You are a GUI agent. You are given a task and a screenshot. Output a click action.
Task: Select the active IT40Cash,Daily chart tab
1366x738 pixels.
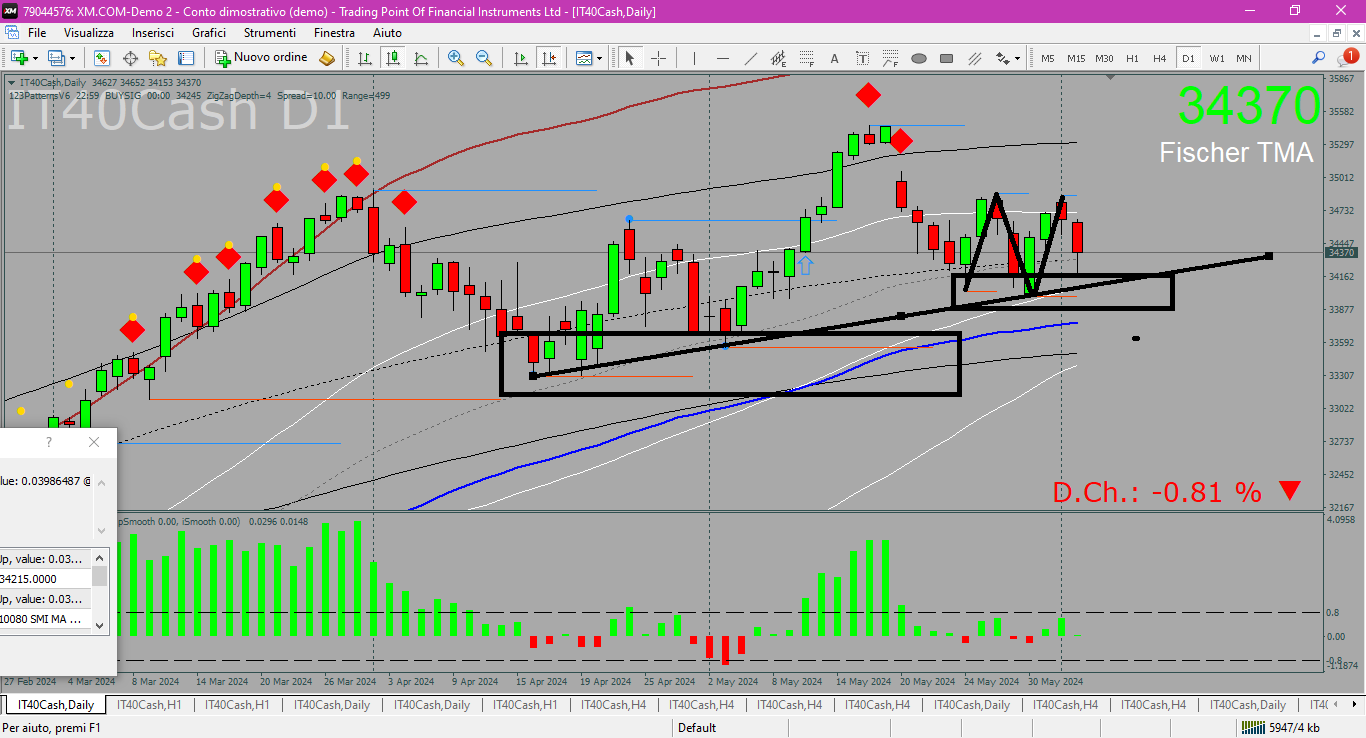coord(56,705)
